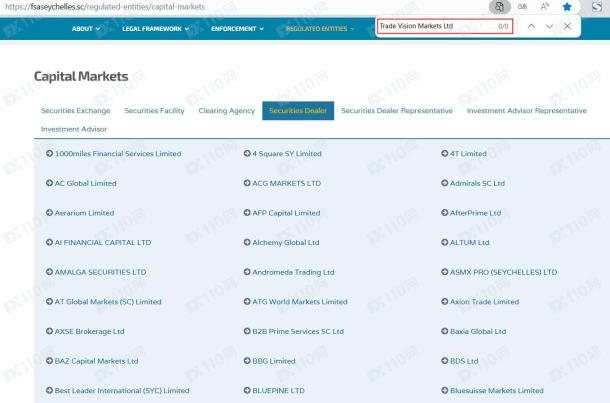Open the Aerarium Limited entry
Image resolution: width=610 pixels, height=403 pixels.
click(80, 213)
